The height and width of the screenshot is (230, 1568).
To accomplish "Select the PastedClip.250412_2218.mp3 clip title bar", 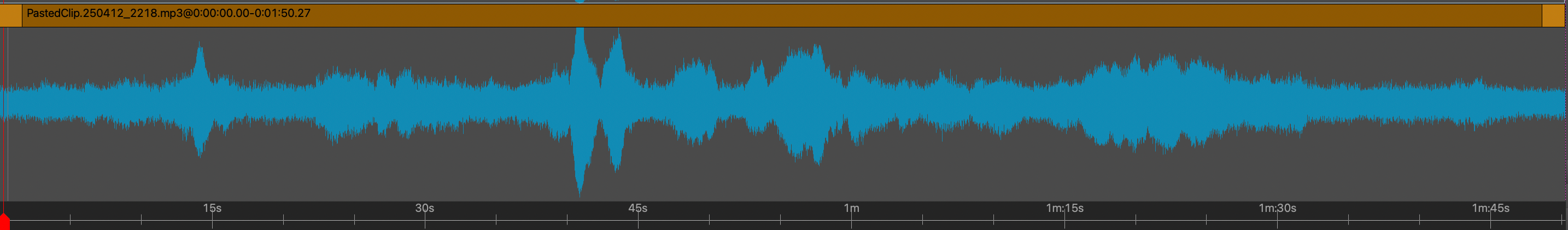I will tap(782, 15).
